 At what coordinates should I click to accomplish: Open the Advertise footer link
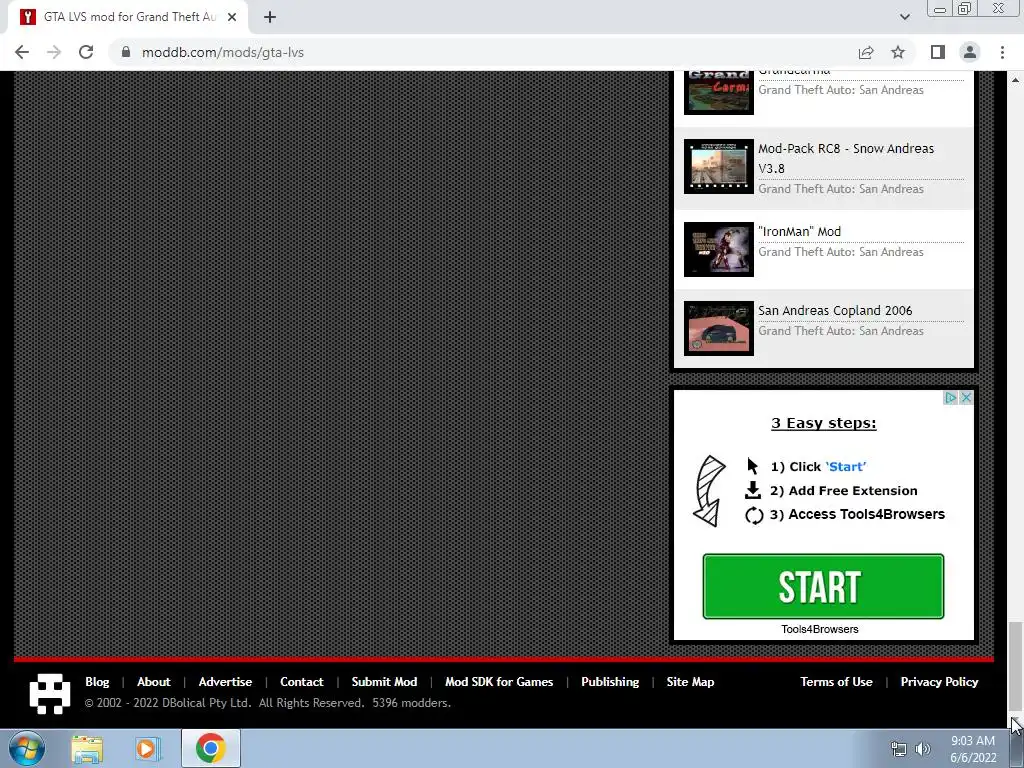pos(225,682)
